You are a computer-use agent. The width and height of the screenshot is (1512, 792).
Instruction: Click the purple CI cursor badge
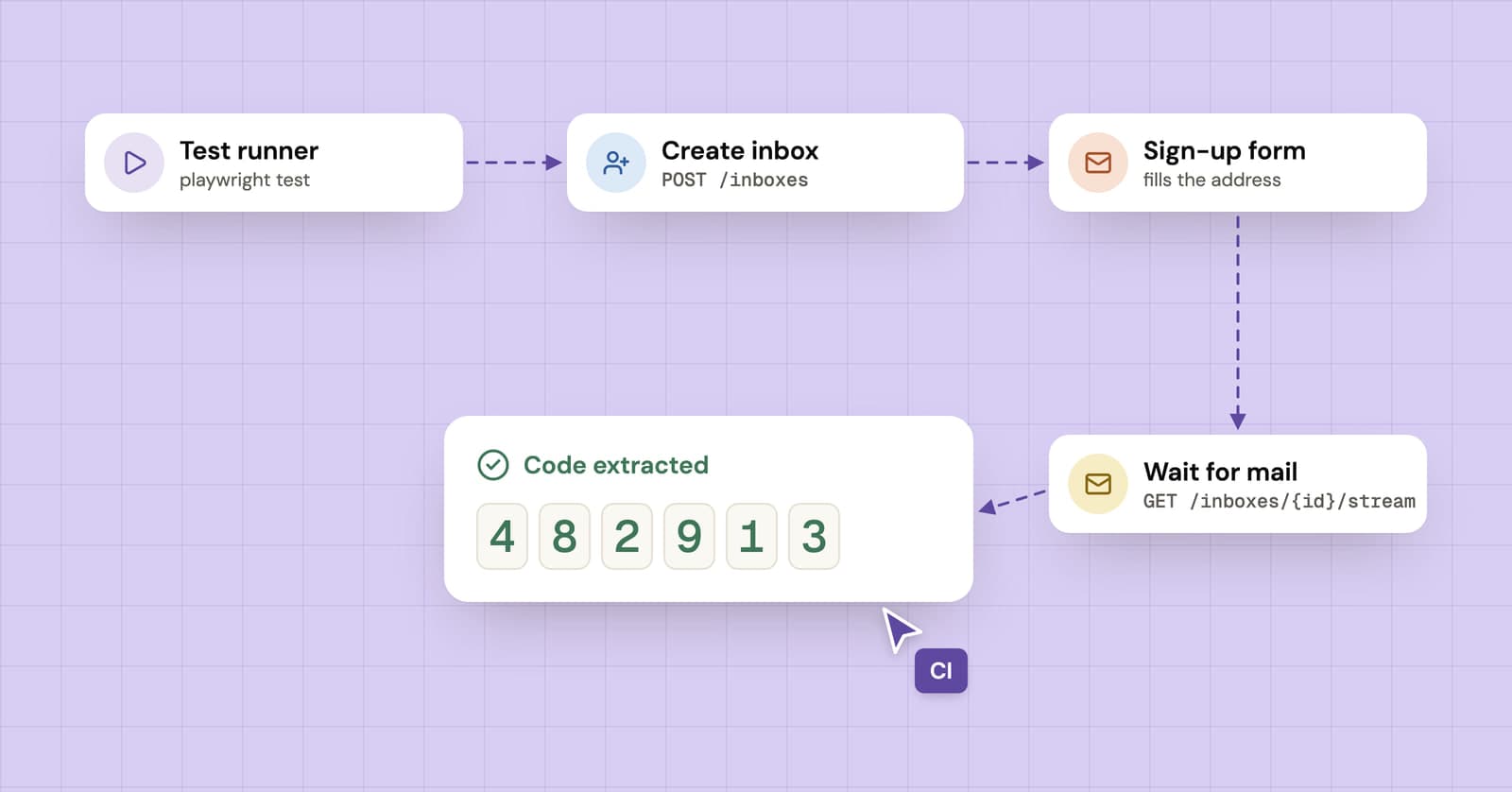941,671
